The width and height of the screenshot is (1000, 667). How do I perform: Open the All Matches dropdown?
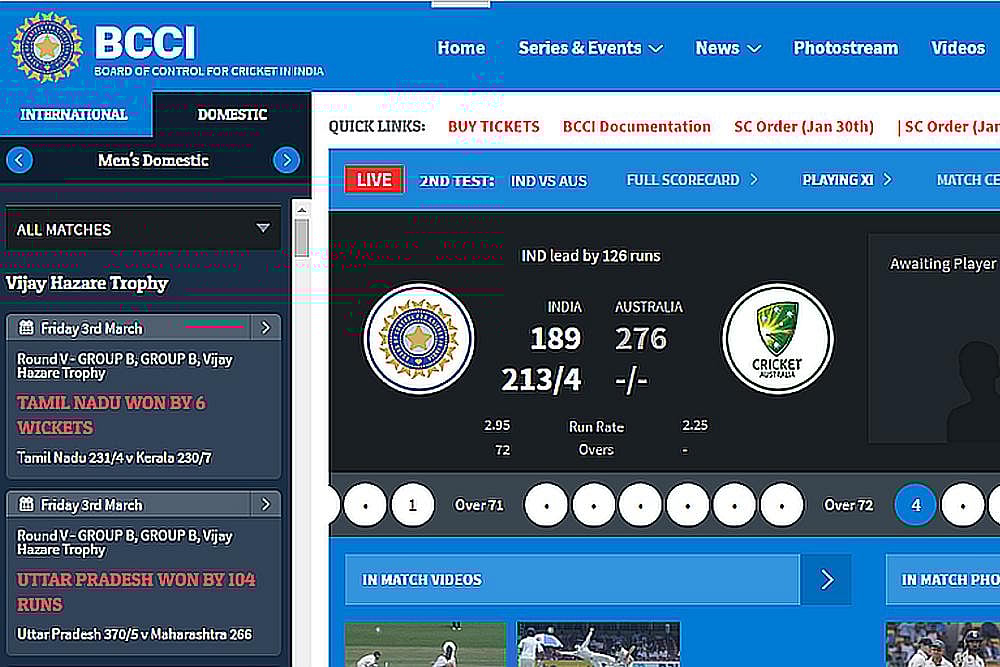click(x=143, y=229)
